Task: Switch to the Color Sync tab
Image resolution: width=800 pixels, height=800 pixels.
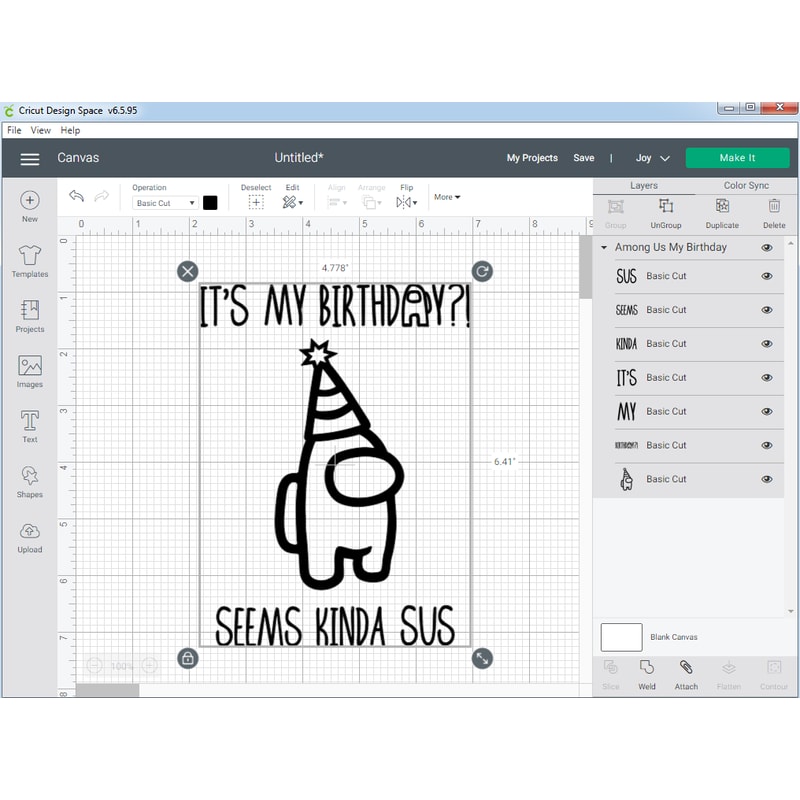Action: coord(746,185)
